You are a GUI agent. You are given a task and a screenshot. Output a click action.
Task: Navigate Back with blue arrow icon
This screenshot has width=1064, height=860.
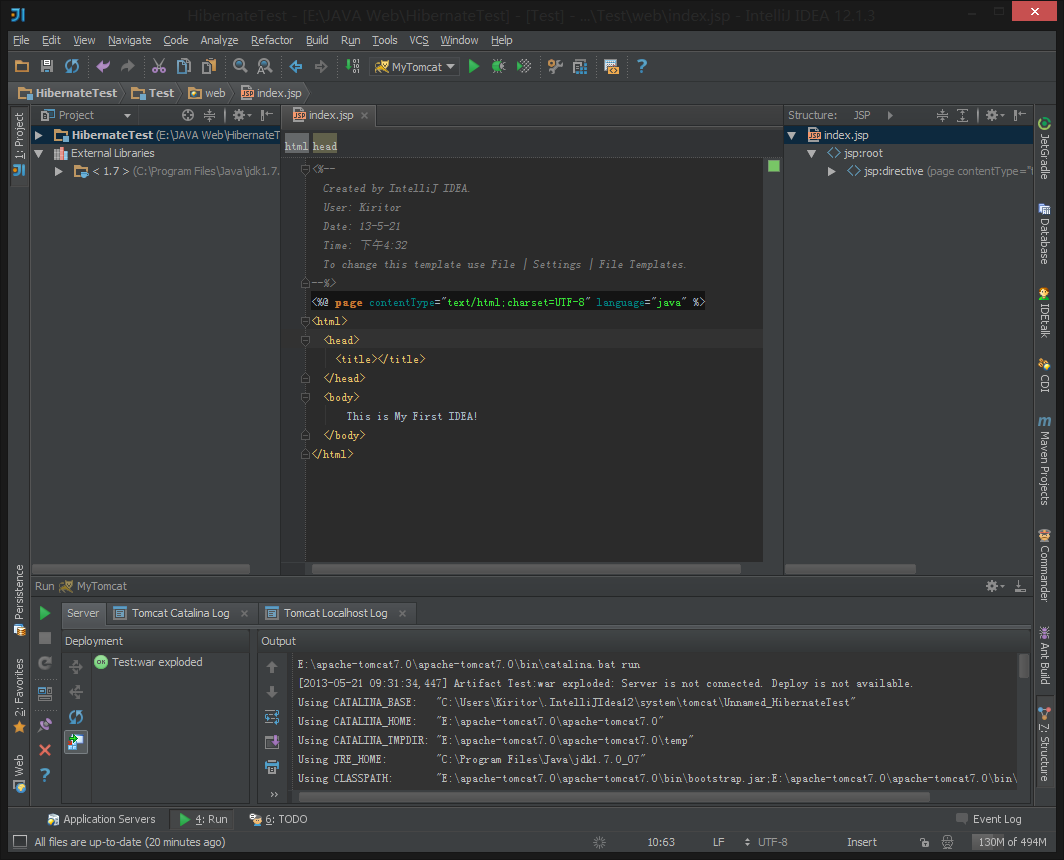[x=296, y=67]
